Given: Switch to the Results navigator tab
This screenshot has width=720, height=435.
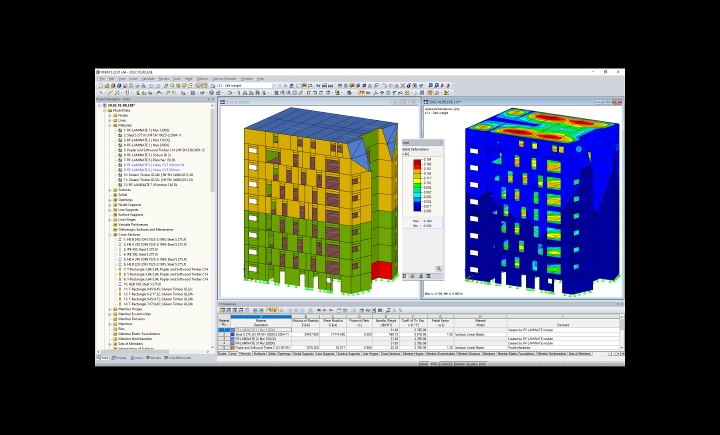Looking at the screenshot, I should point(154,358).
